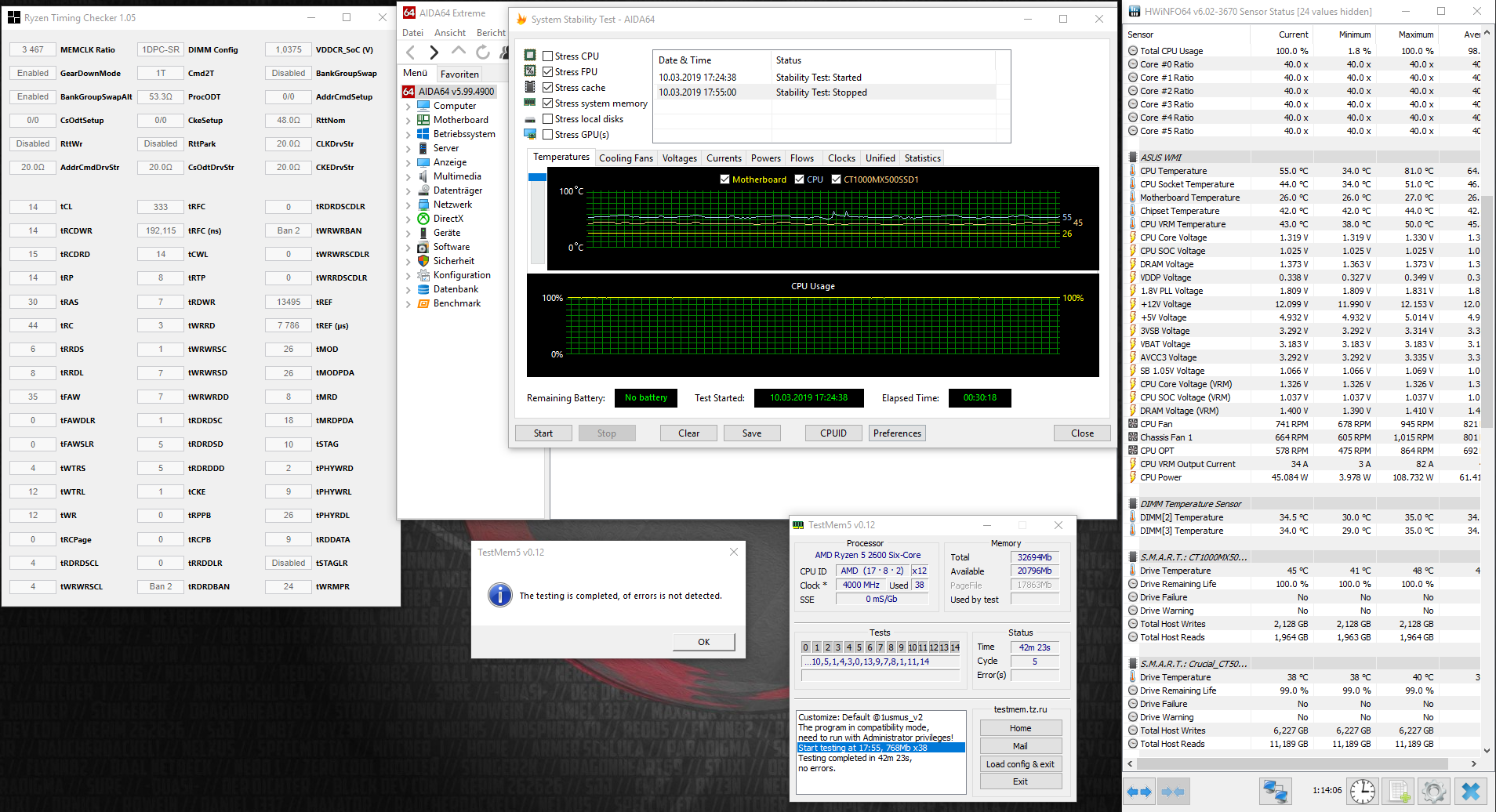Screen dimensions: 1496x812
Task: Toggle the Motherboard temperature graph checkbox
Action: click(724, 179)
